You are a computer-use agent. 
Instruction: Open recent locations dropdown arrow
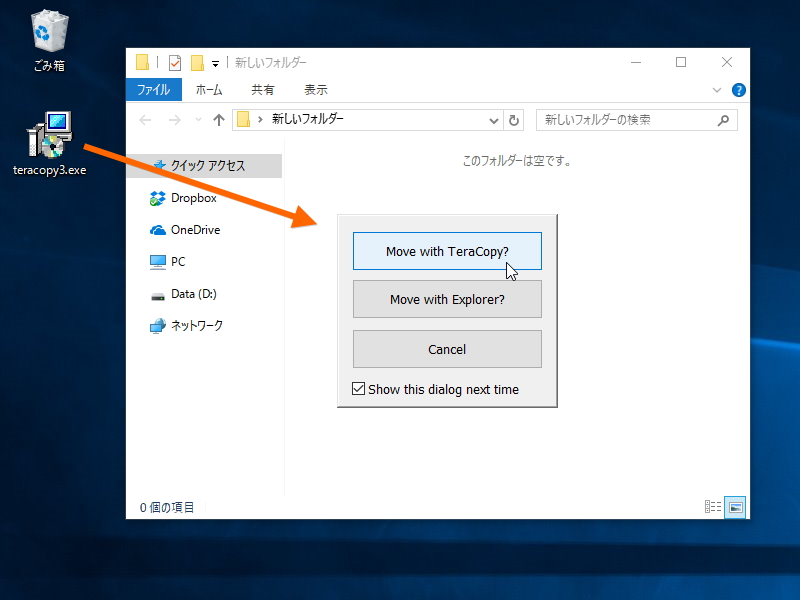click(x=198, y=120)
